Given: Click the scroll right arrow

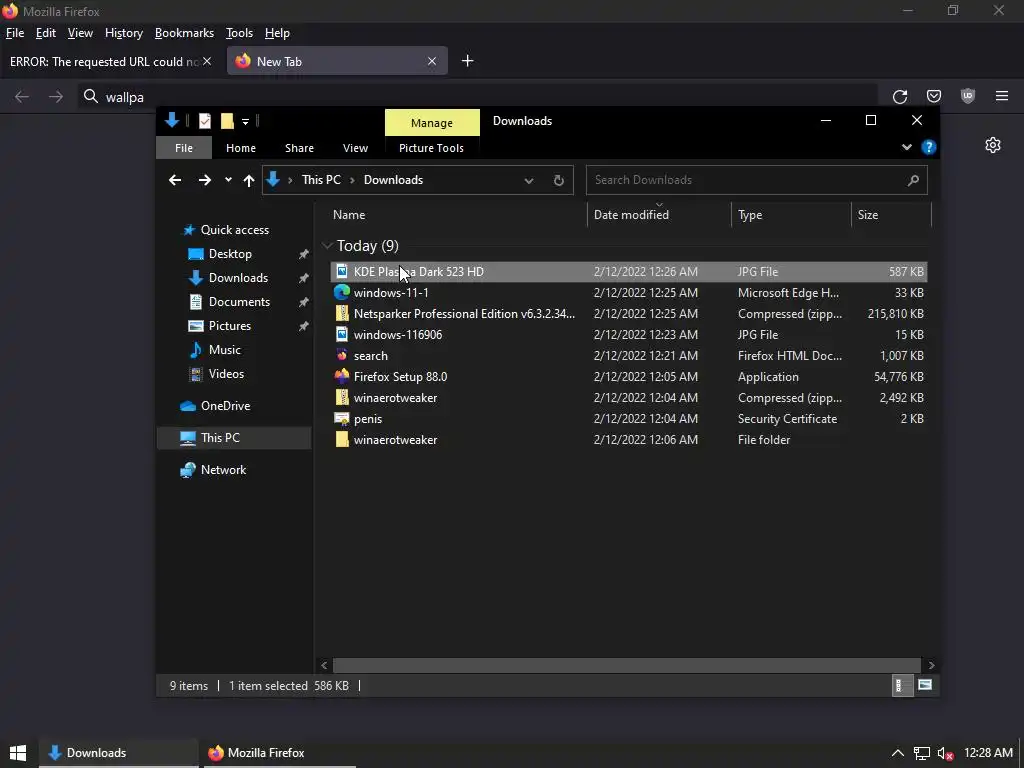Looking at the screenshot, I should coord(931,665).
